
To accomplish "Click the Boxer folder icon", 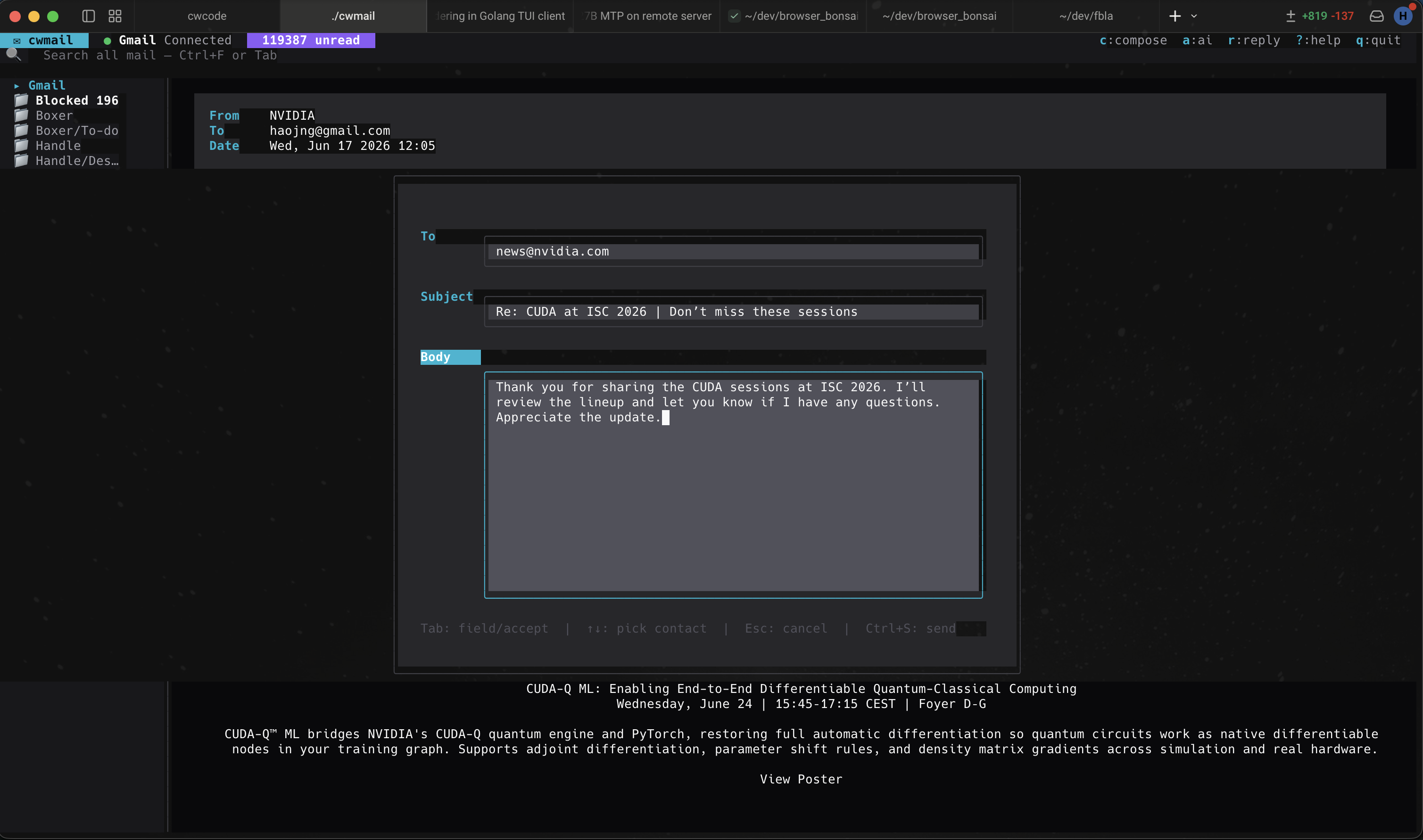I will pyautogui.click(x=21, y=115).
